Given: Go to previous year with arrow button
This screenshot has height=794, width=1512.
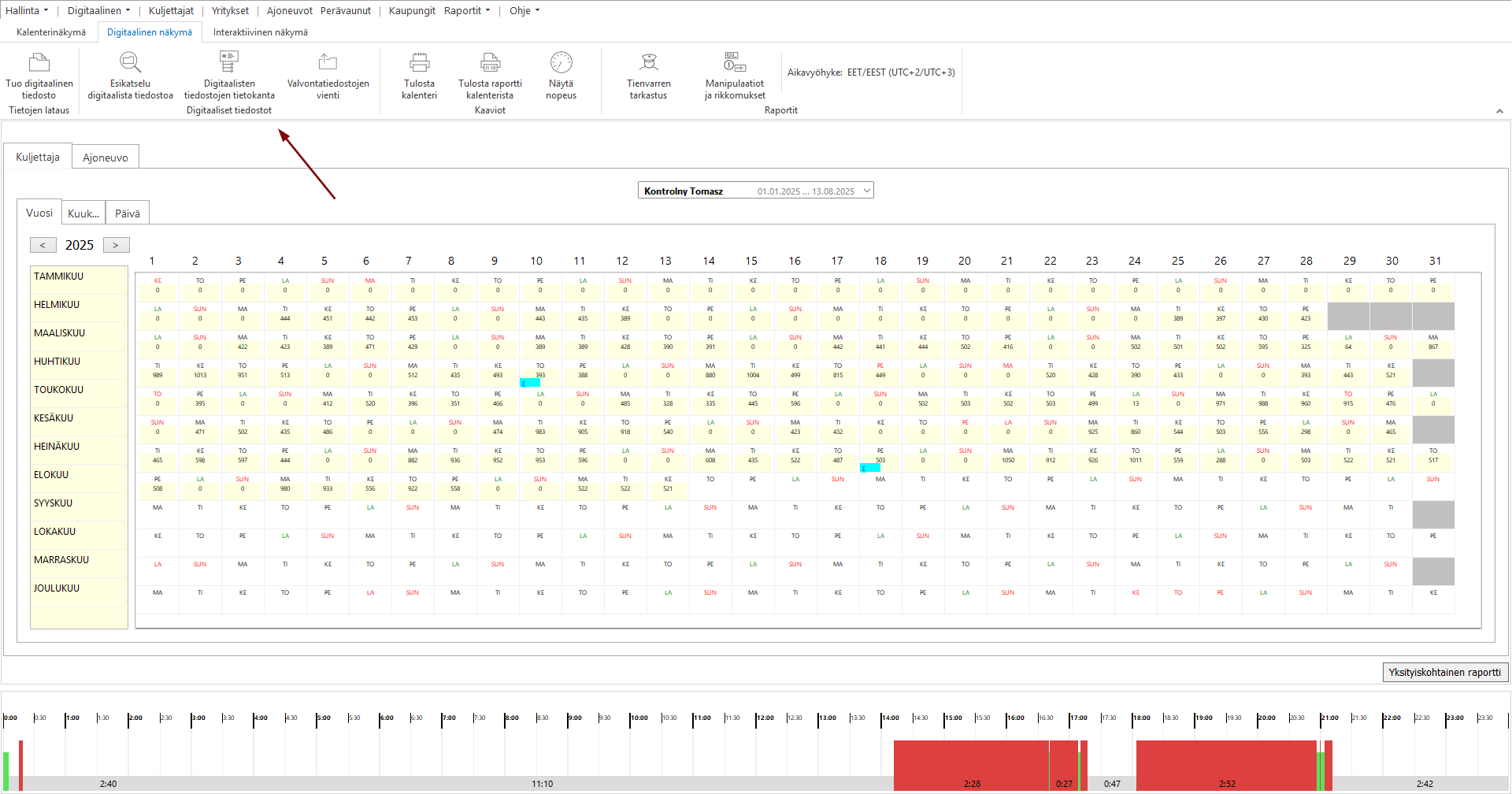Looking at the screenshot, I should [43, 245].
